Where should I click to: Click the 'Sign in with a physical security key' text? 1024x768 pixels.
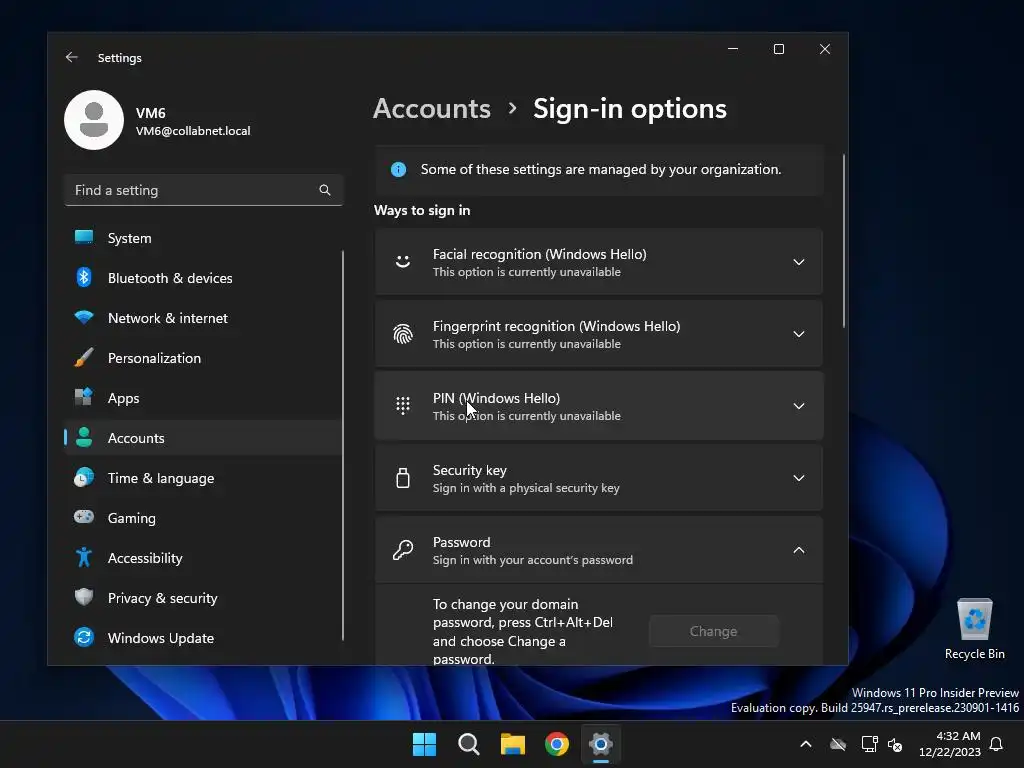point(526,488)
